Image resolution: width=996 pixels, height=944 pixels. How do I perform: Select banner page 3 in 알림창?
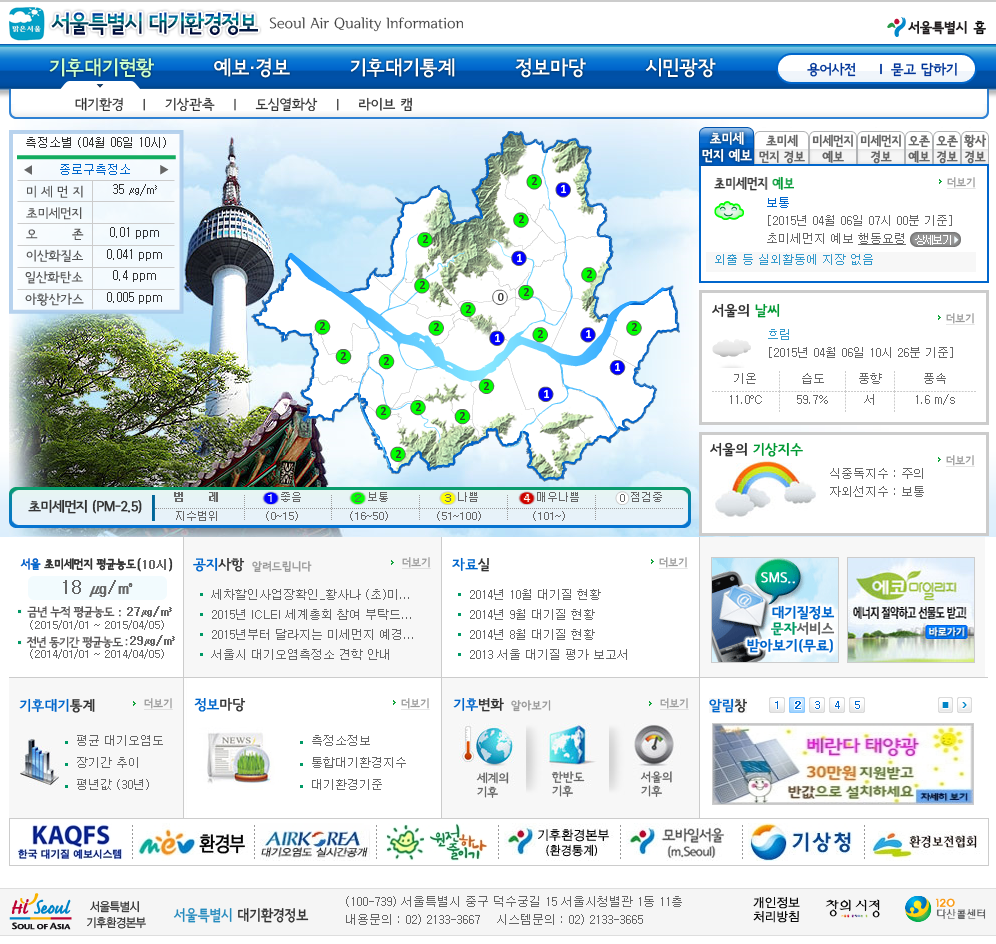(x=817, y=705)
